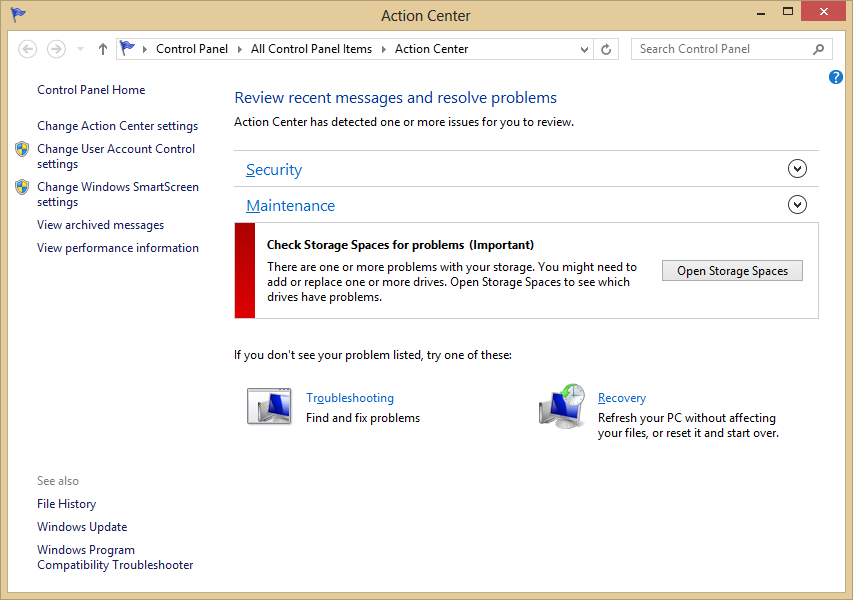Click the 'Check Storage Spaces for problems' heading
The height and width of the screenshot is (600, 853).
(400, 245)
